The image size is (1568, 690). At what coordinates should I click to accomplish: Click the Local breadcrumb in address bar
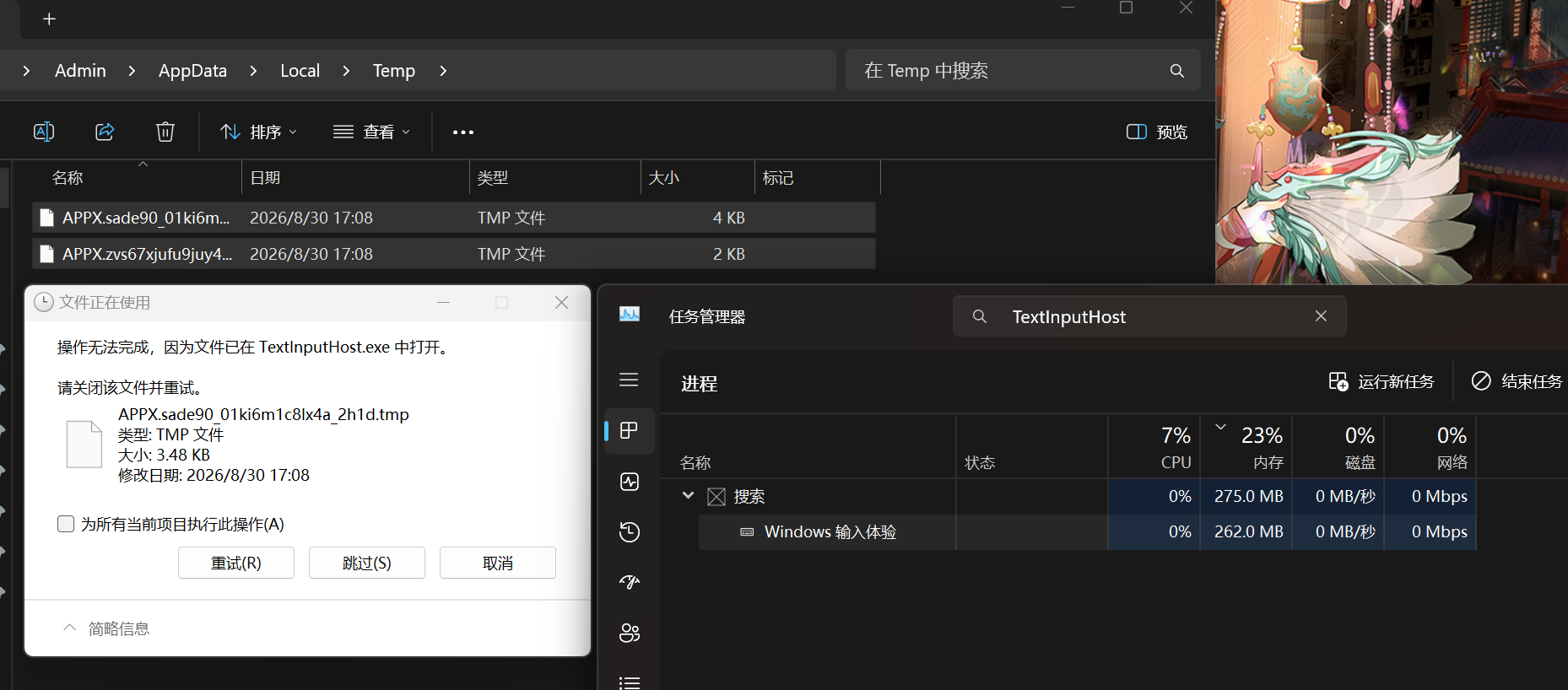pyautogui.click(x=300, y=71)
